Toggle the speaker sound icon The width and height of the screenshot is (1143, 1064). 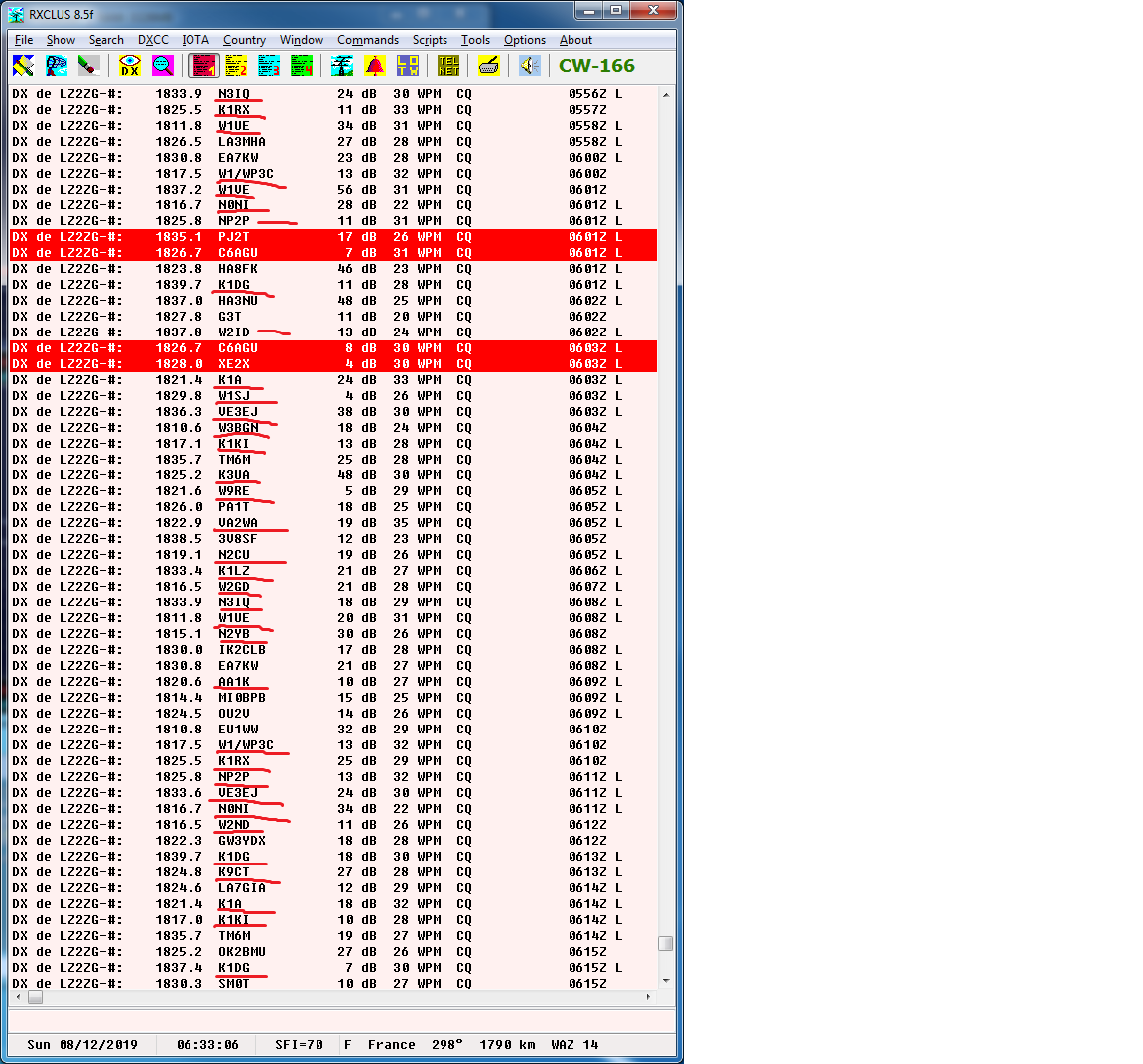click(530, 66)
